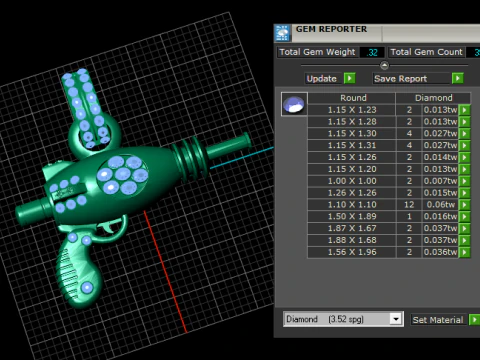Select the 1.50 X 1.89 size cell
The image size is (480, 360).
pyautogui.click(x=352, y=216)
